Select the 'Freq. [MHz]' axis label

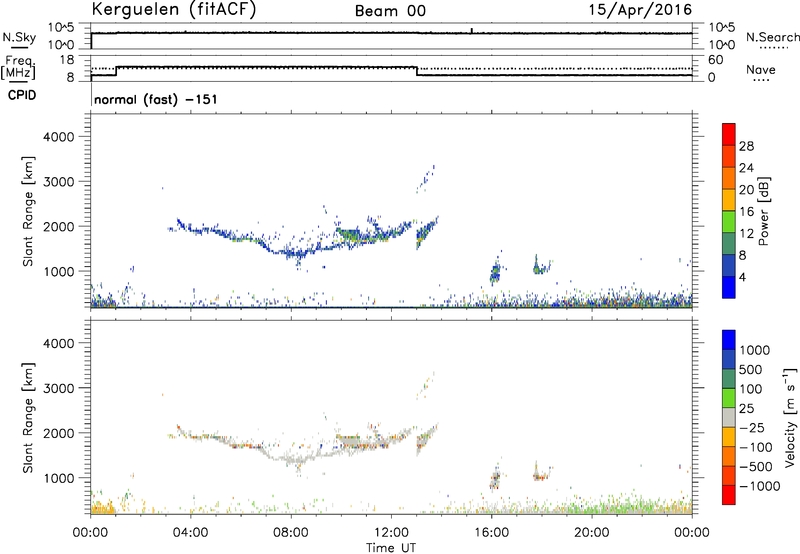click(18, 67)
